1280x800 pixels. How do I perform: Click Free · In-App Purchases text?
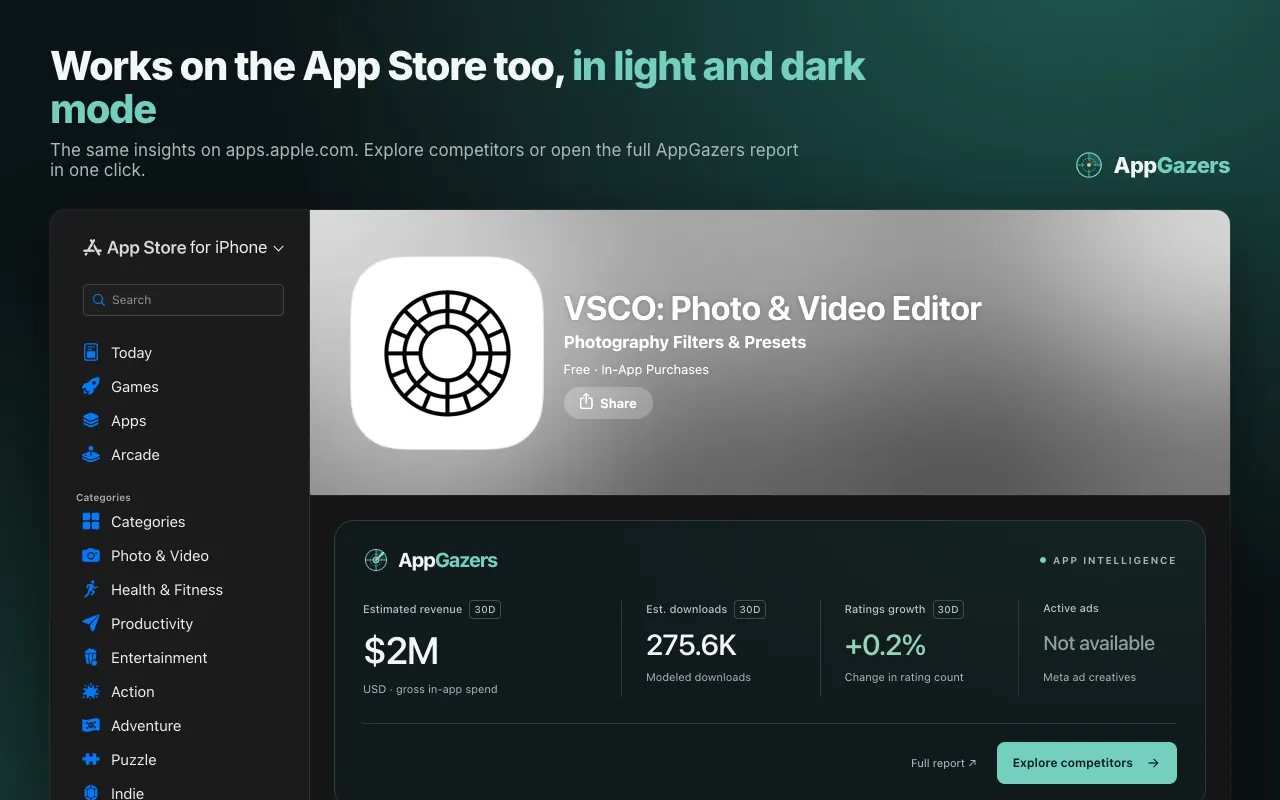pyautogui.click(x=636, y=369)
